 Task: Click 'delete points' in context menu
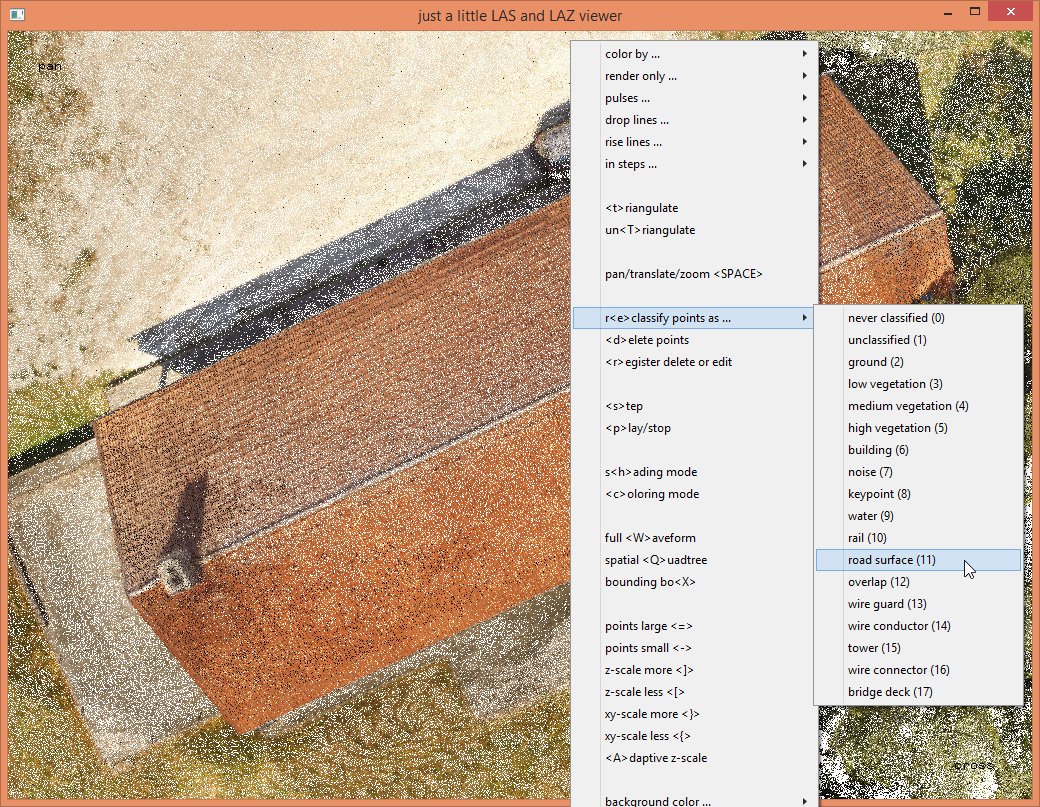click(x=647, y=340)
